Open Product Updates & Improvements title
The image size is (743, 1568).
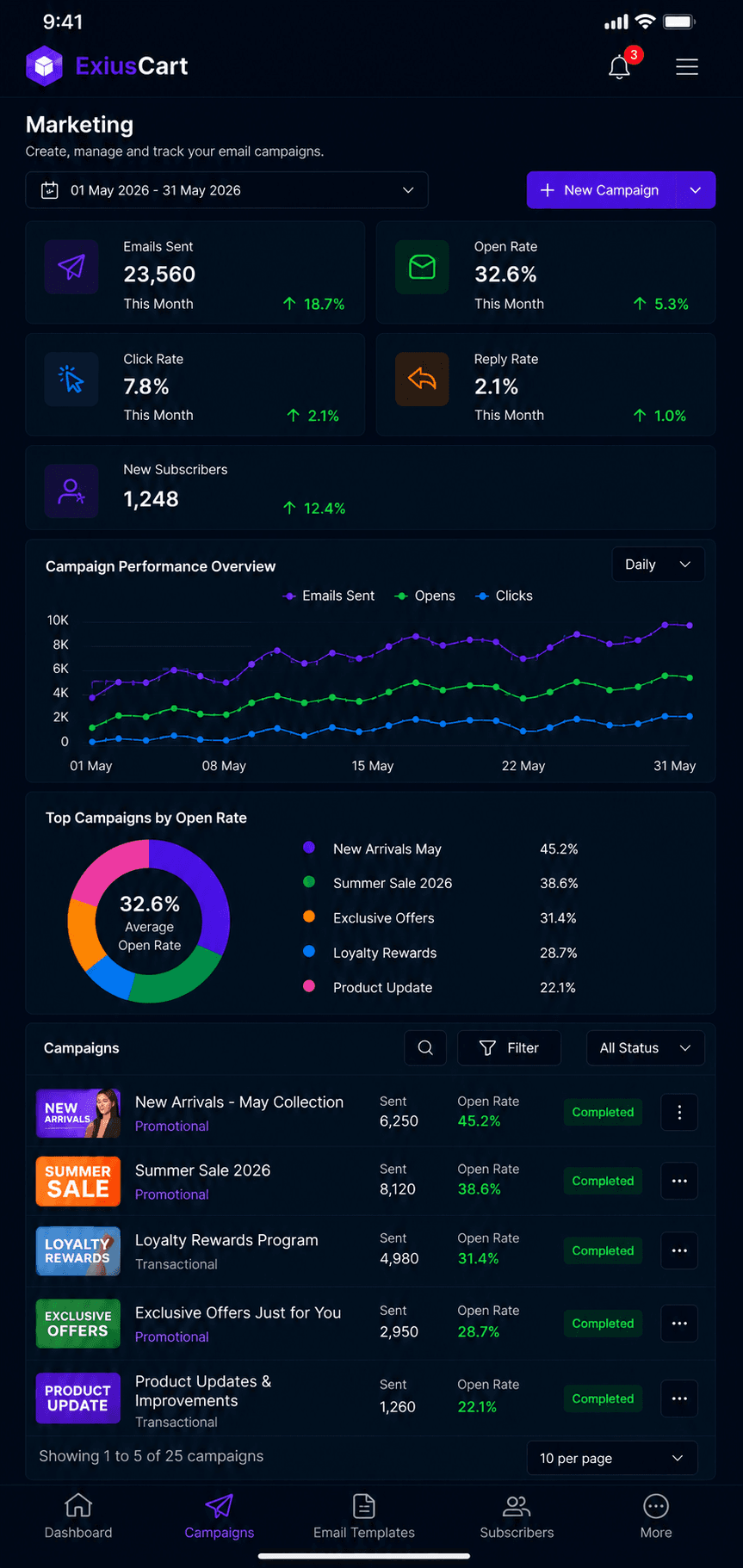pos(203,1391)
